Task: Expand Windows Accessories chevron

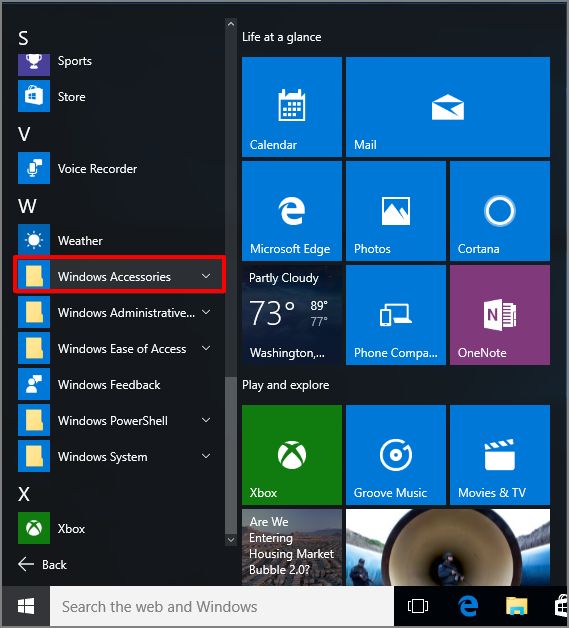Action: point(206,276)
